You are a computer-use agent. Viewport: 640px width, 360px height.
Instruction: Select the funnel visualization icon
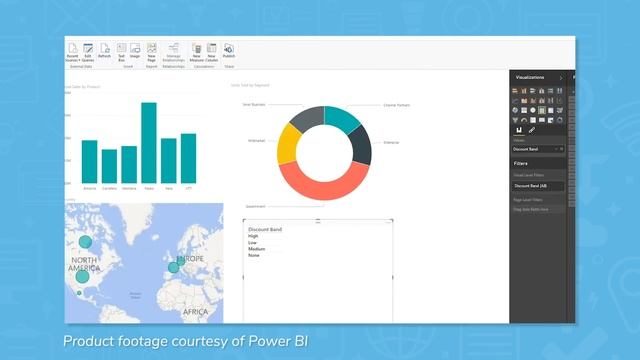(x=515, y=120)
